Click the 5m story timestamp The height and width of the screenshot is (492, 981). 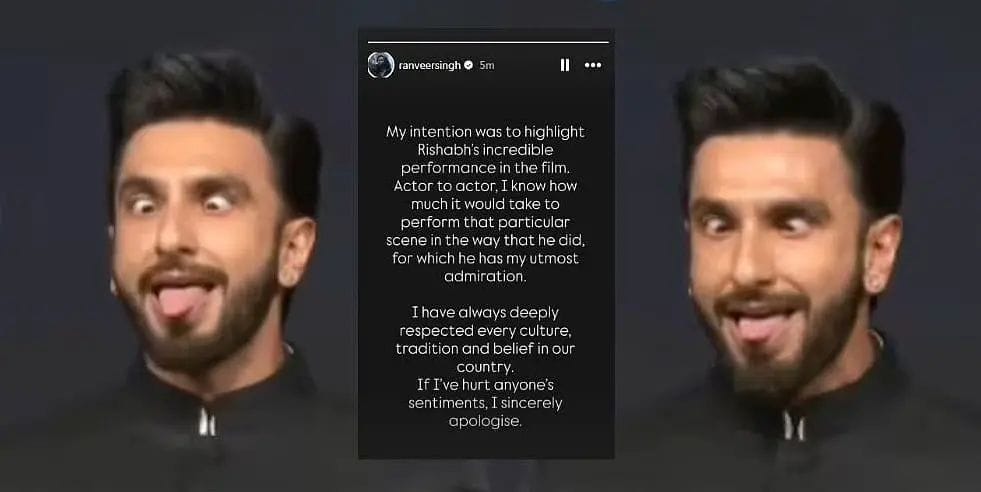[x=487, y=65]
